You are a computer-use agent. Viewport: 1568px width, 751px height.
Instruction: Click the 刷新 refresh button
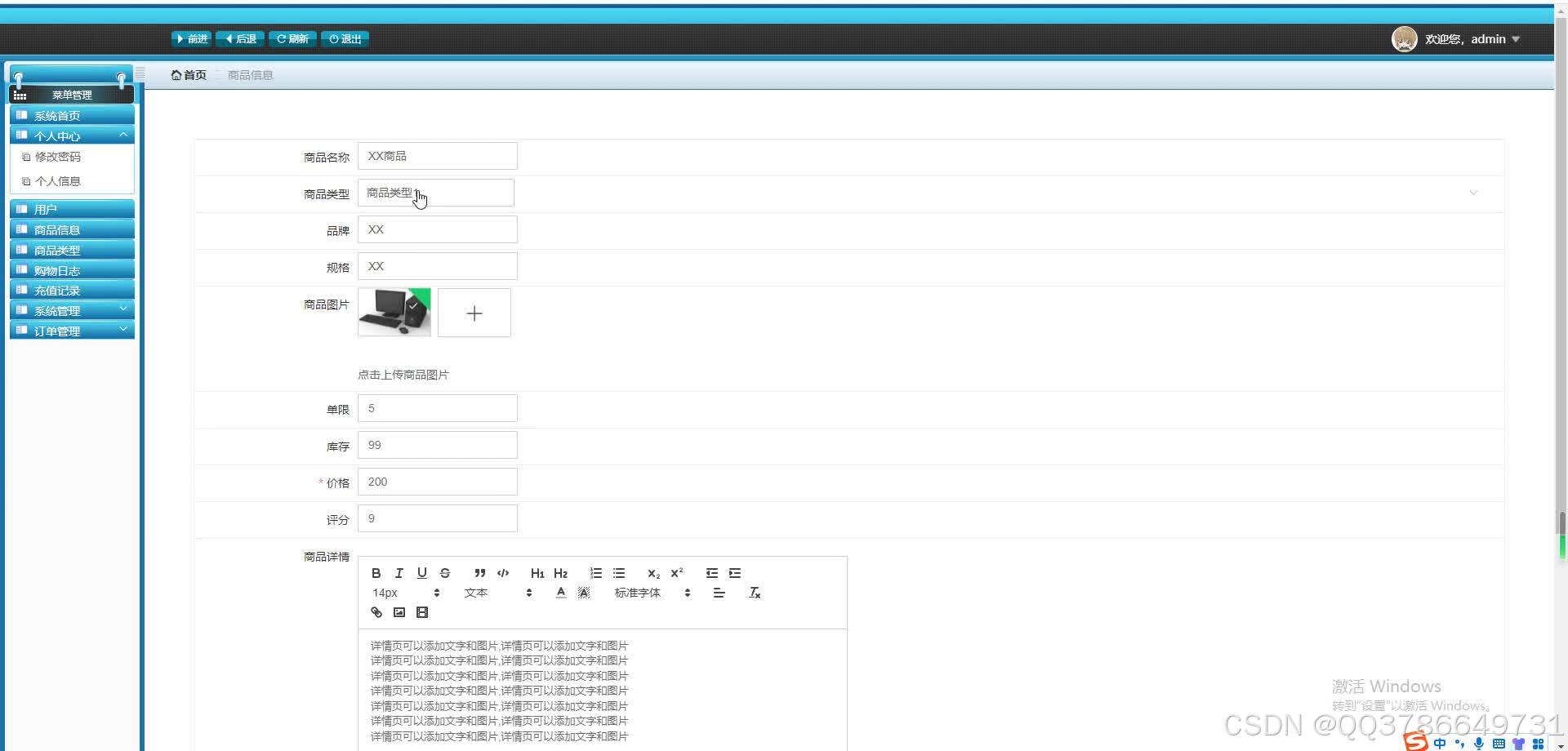(x=292, y=39)
